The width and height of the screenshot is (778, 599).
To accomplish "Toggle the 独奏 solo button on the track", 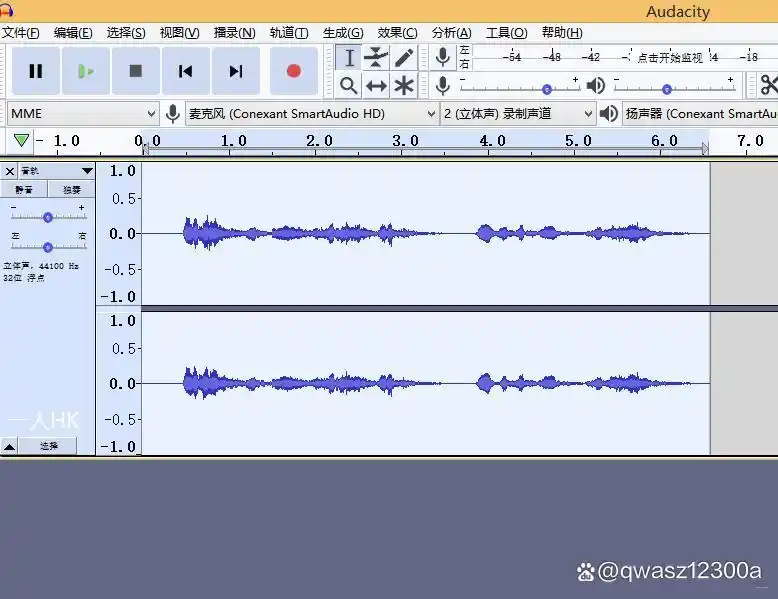I will click(72, 189).
